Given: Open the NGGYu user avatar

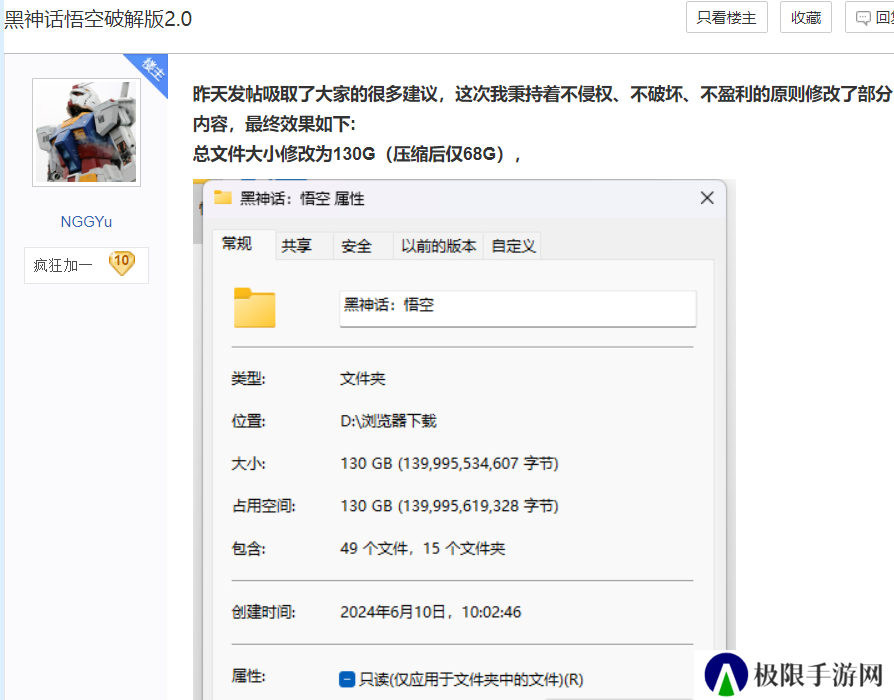Looking at the screenshot, I should pyautogui.click(x=86, y=132).
